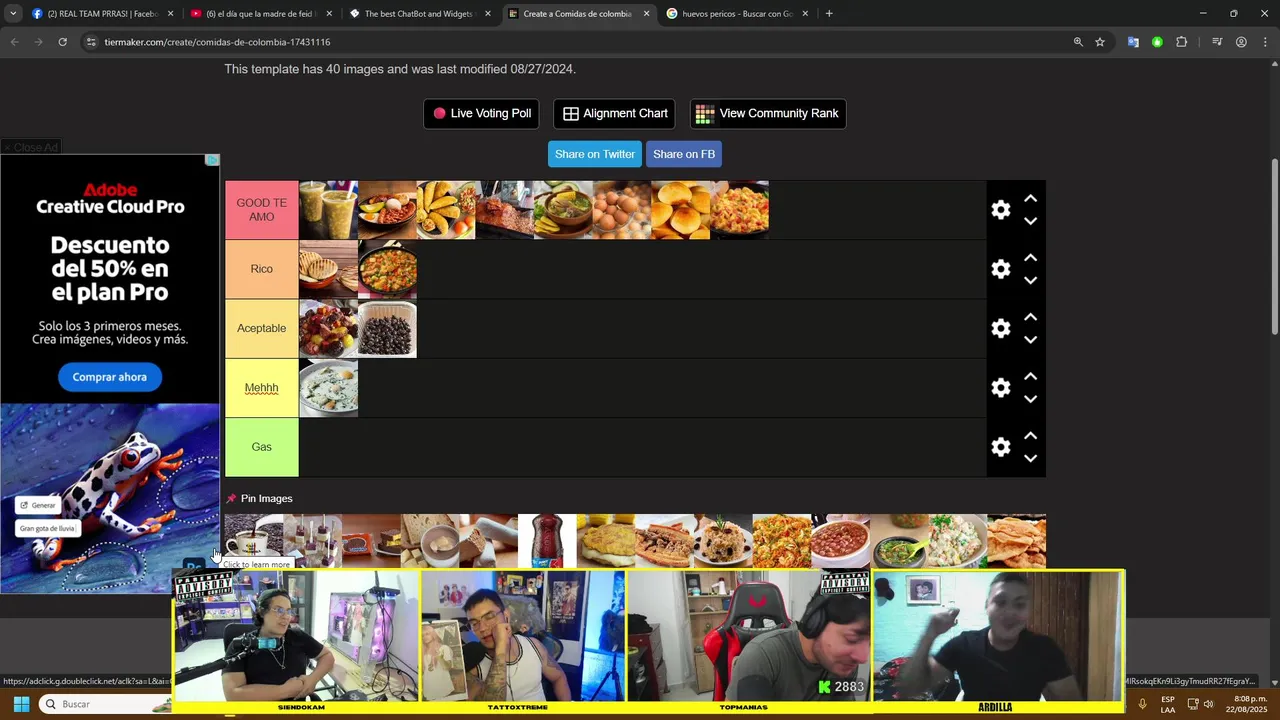The width and height of the screenshot is (1280, 720).
Task: Open the Chrome three-dot menu
Action: coord(1265,42)
